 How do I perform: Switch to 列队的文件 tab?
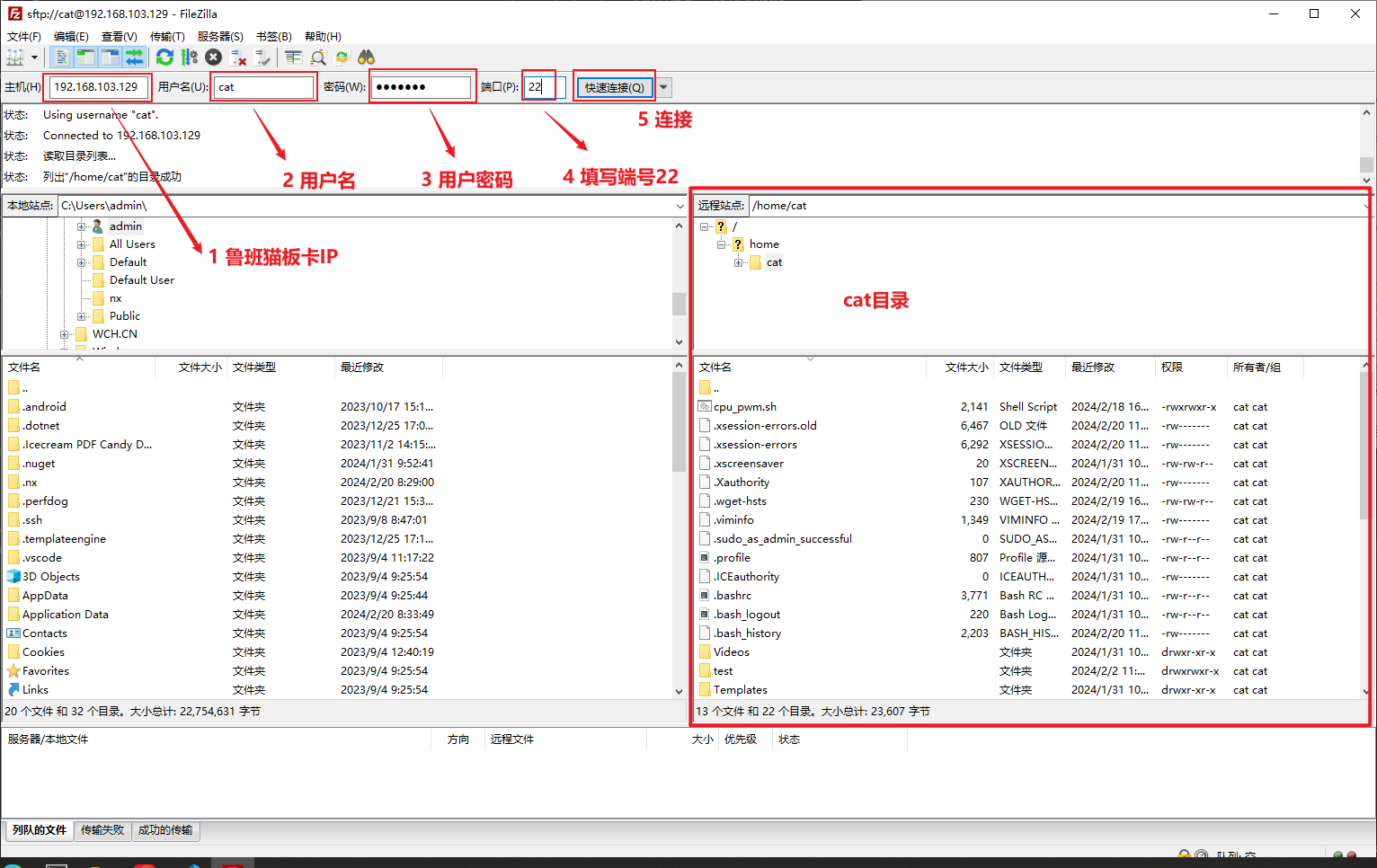click(x=40, y=830)
